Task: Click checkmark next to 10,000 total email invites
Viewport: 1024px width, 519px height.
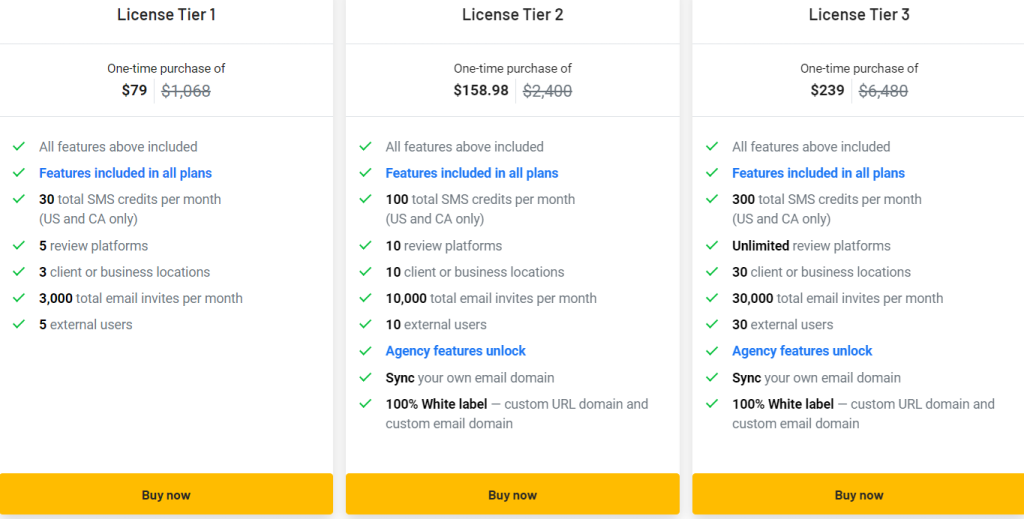Action: click(x=365, y=298)
